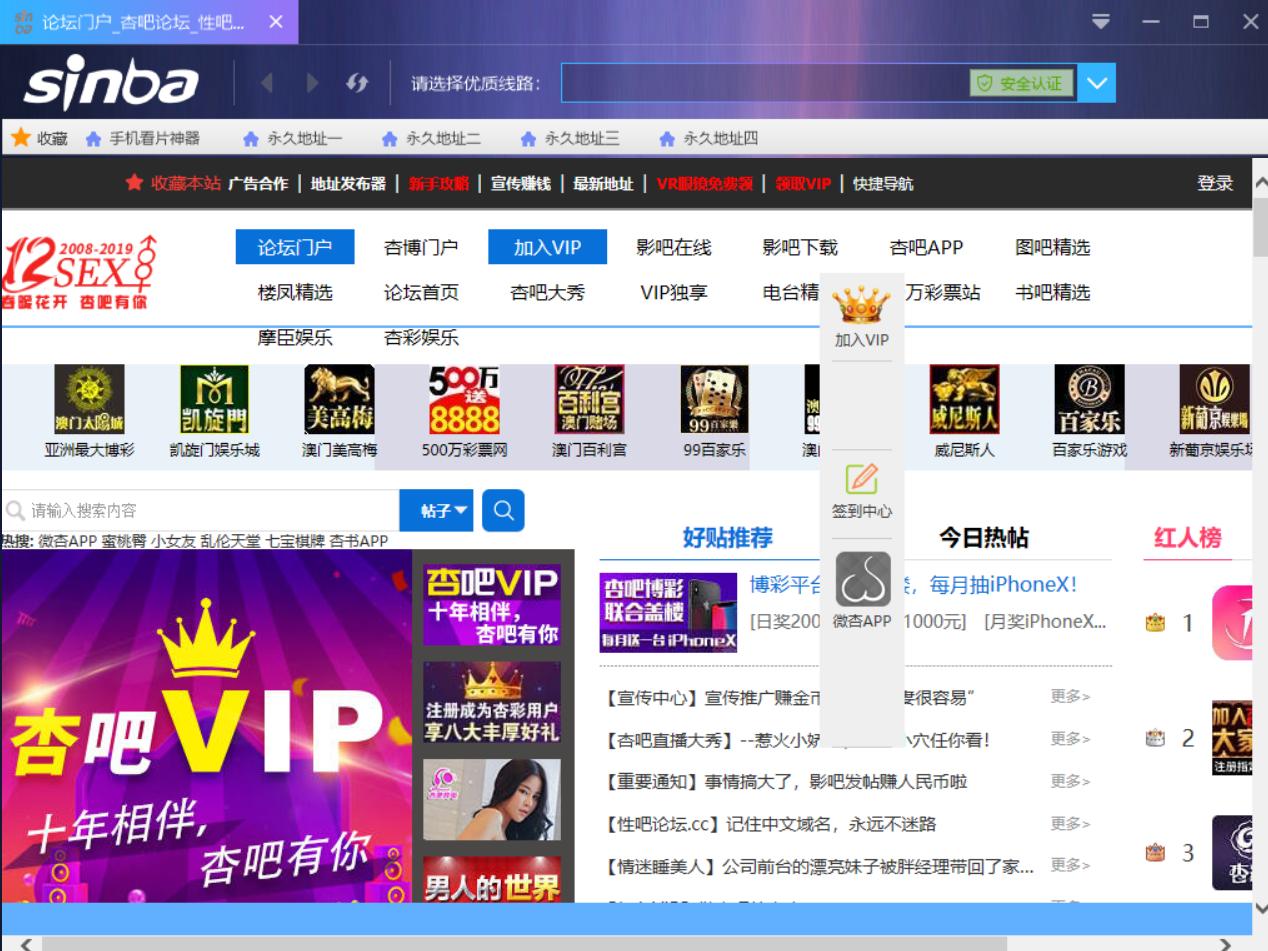The height and width of the screenshot is (951, 1268).
Task: Click the 新葡京娱乐场 ad icon
Action: click(1214, 399)
